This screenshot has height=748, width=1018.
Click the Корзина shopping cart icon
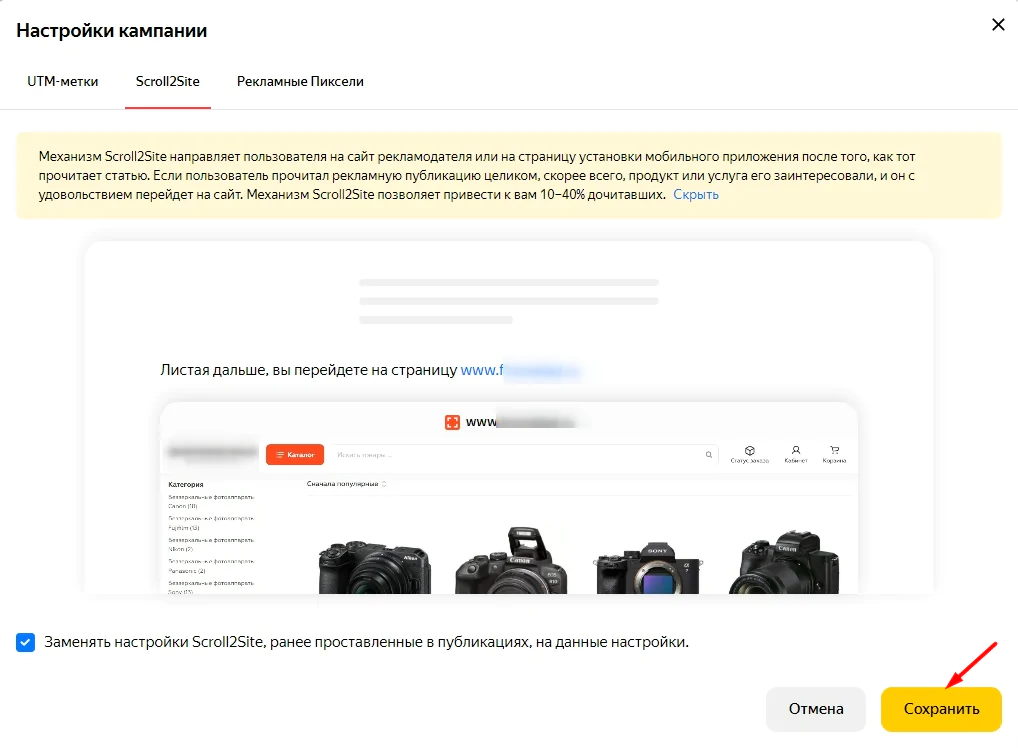(834, 450)
